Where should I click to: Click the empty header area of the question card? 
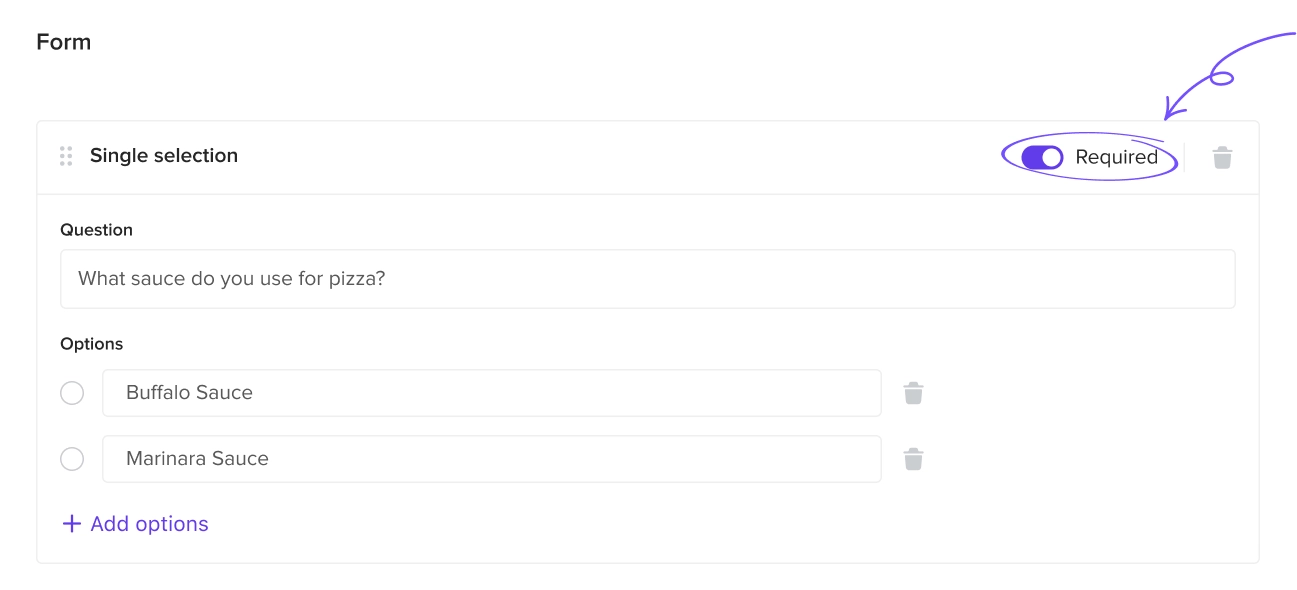click(620, 157)
